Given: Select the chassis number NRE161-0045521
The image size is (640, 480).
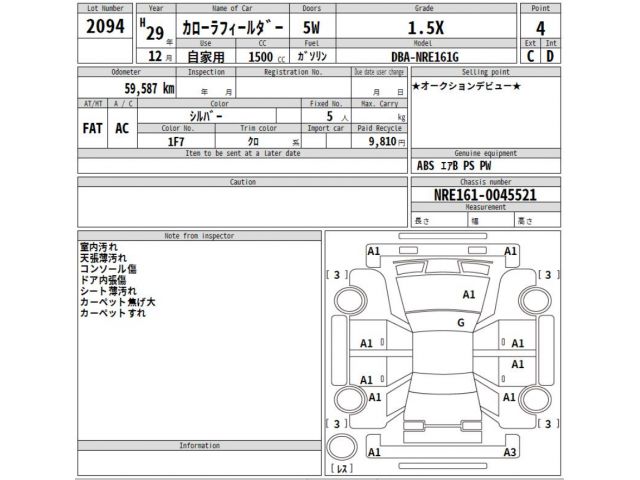Looking at the screenshot, I should coord(485,195).
